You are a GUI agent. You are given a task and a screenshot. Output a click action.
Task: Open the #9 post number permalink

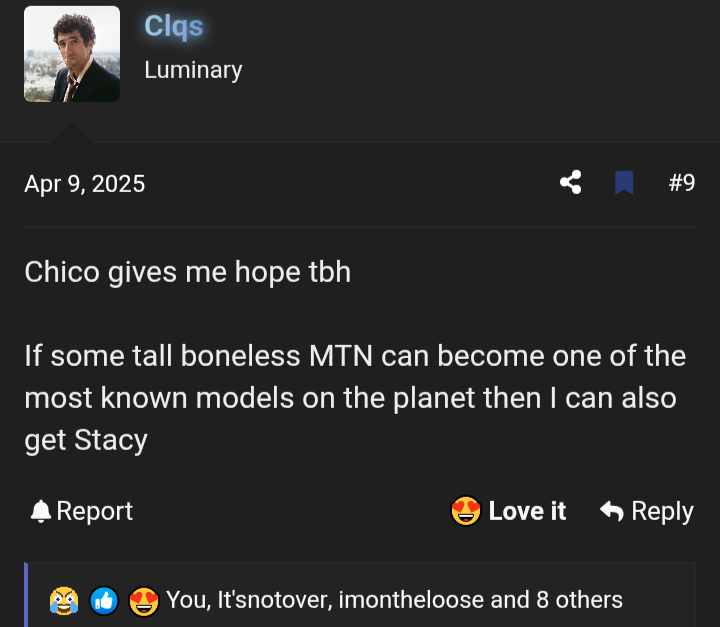pyautogui.click(x=681, y=183)
